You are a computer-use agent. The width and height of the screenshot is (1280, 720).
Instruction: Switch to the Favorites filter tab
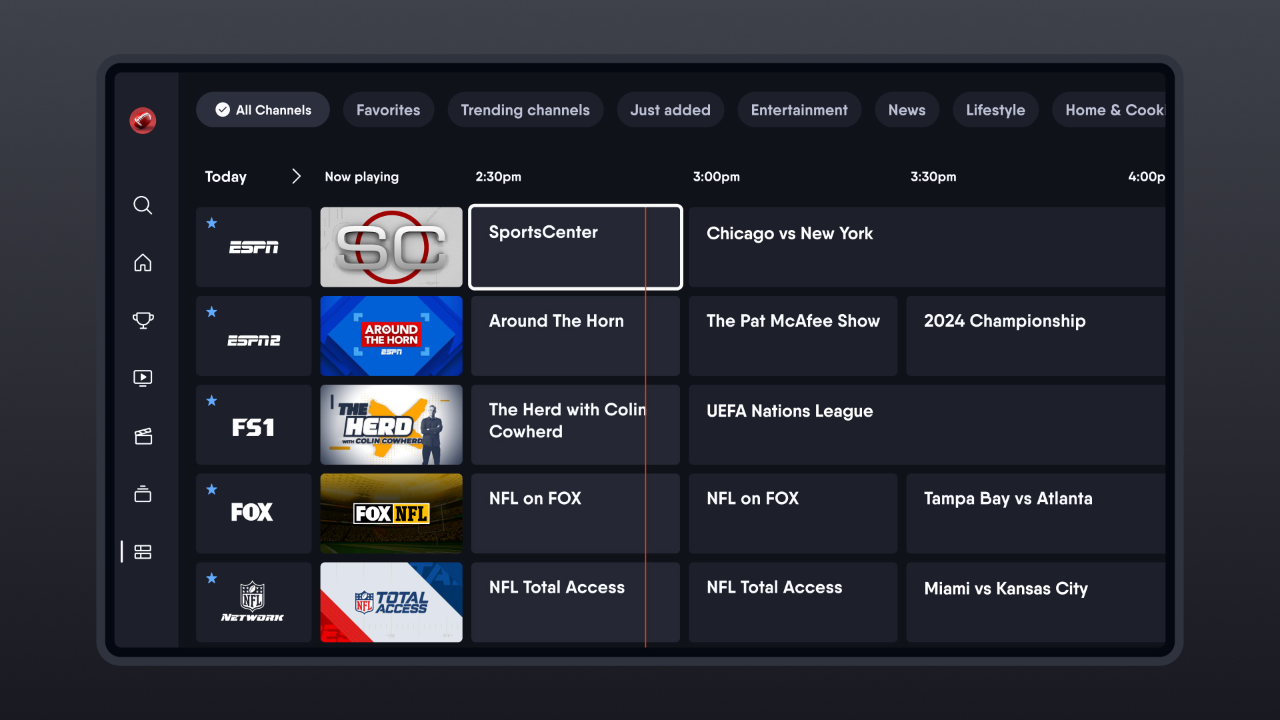tap(388, 110)
